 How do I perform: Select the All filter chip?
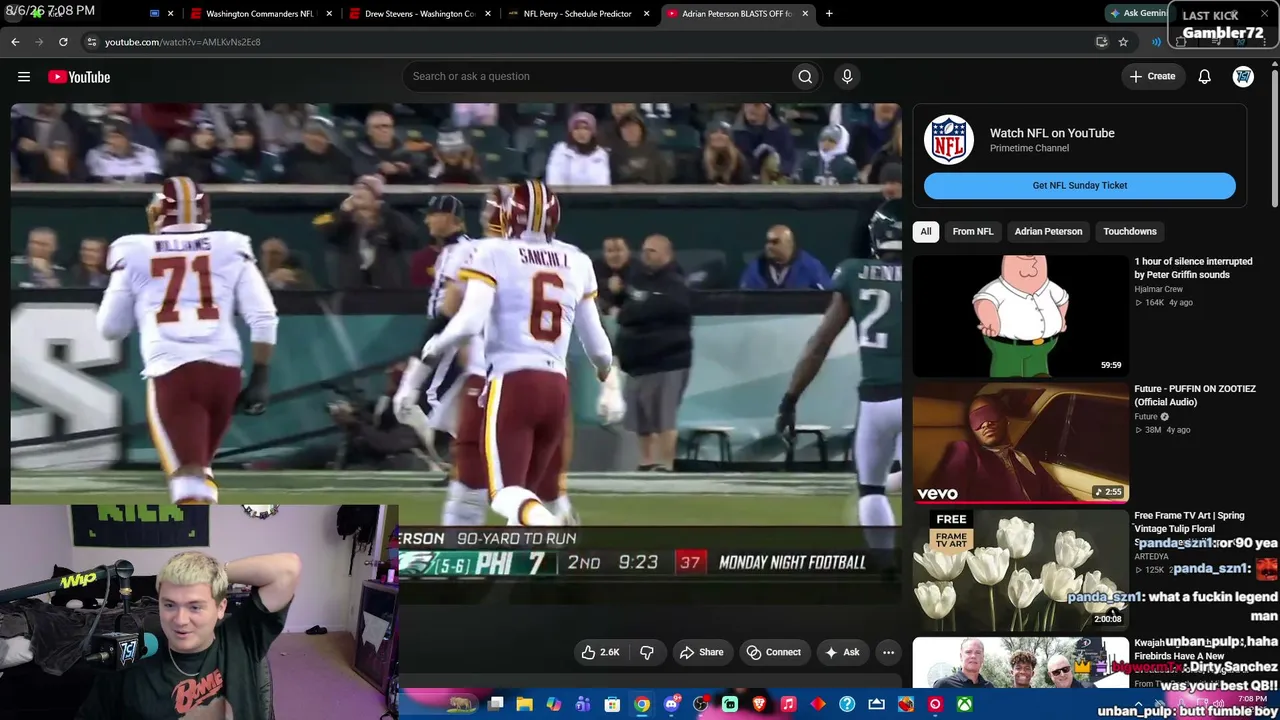click(926, 231)
